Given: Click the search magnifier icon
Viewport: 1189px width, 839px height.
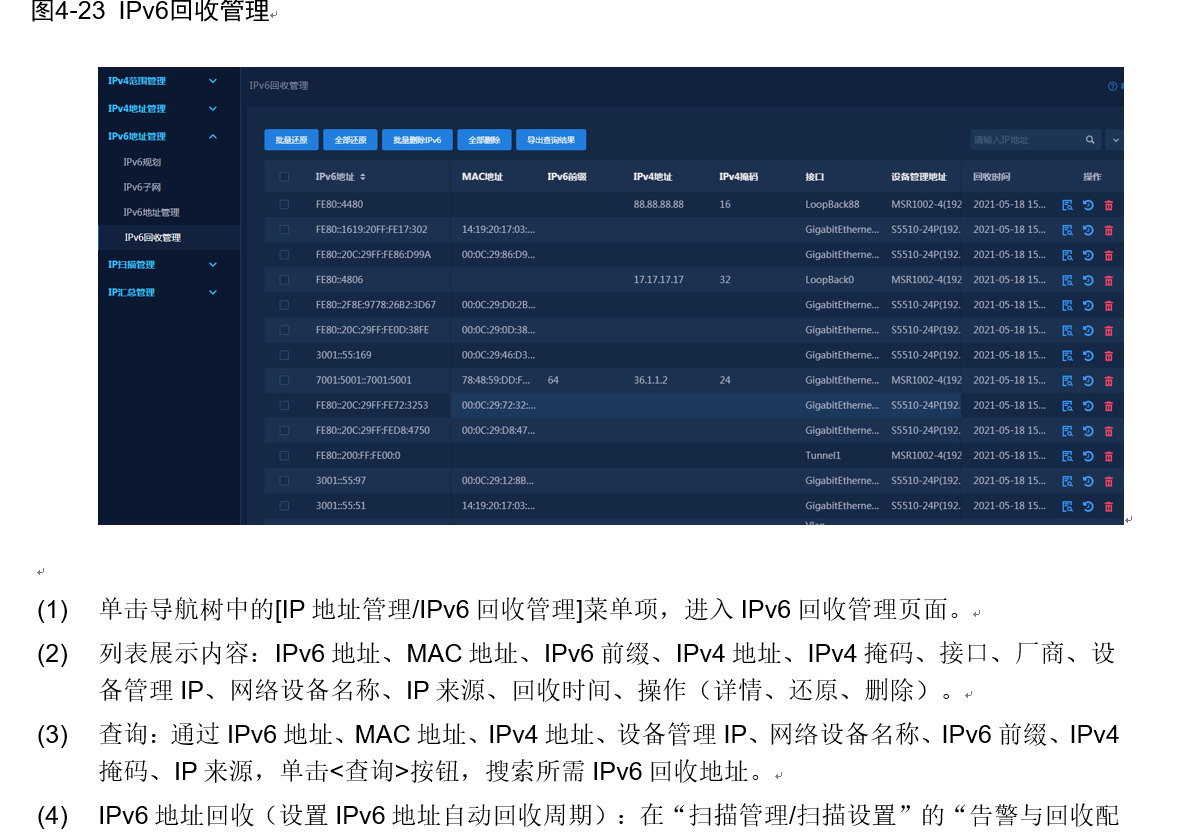Looking at the screenshot, I should coord(1090,140).
